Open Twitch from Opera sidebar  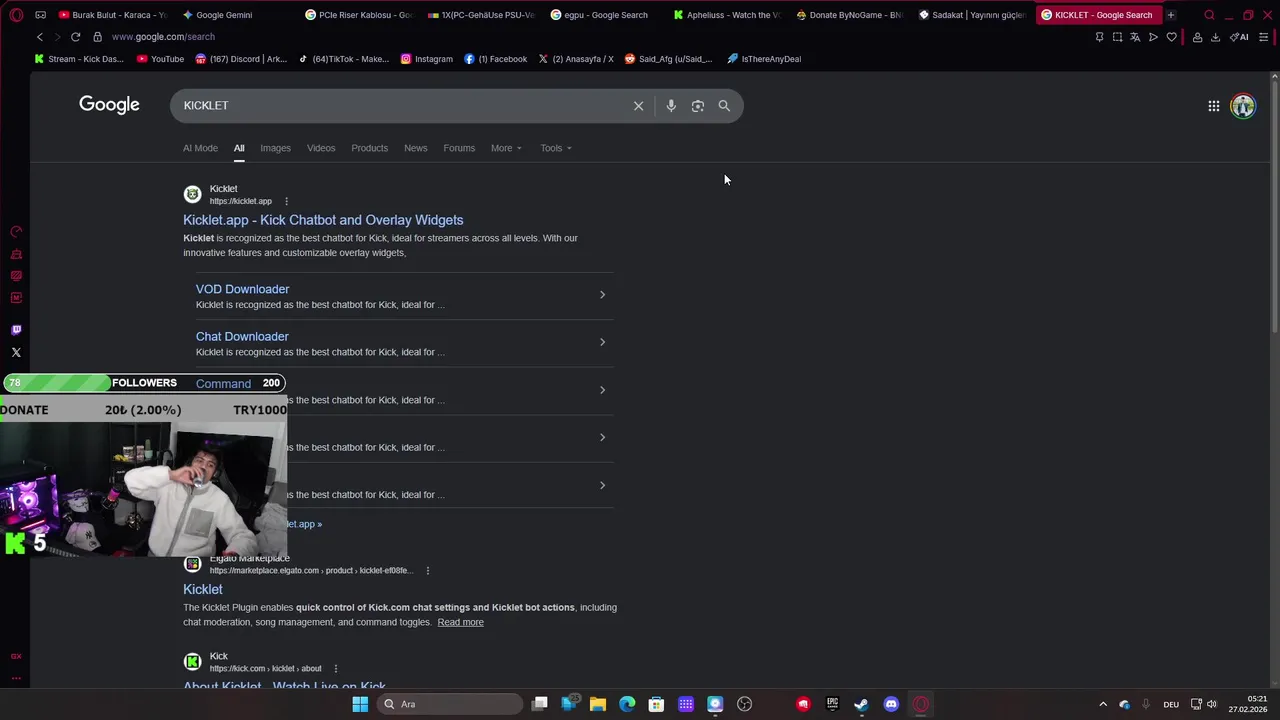click(16, 330)
